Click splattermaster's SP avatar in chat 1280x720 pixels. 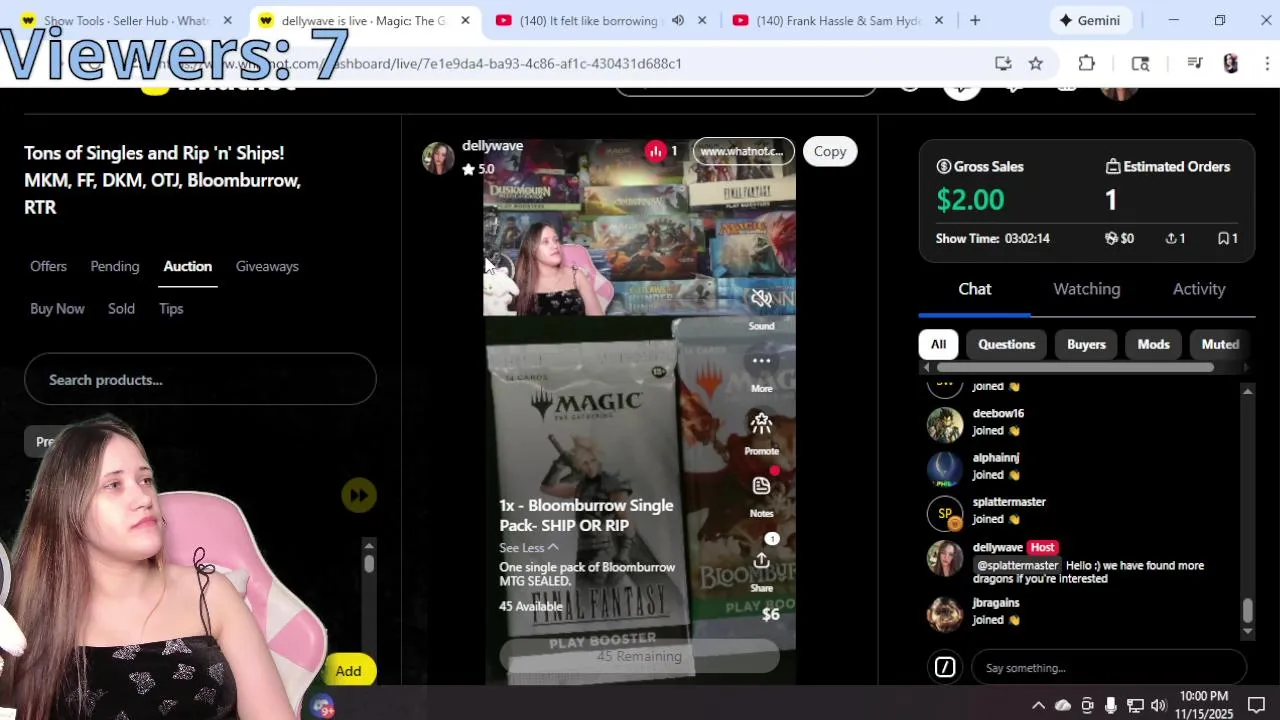[945, 514]
